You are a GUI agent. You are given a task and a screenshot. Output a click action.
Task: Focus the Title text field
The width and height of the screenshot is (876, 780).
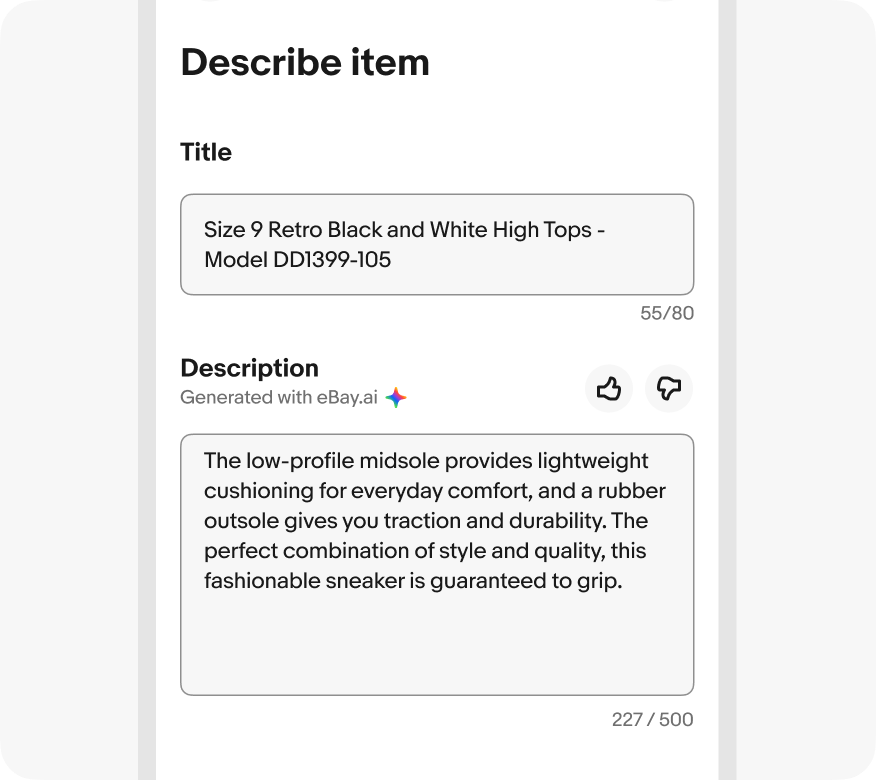pyautogui.click(x=437, y=245)
